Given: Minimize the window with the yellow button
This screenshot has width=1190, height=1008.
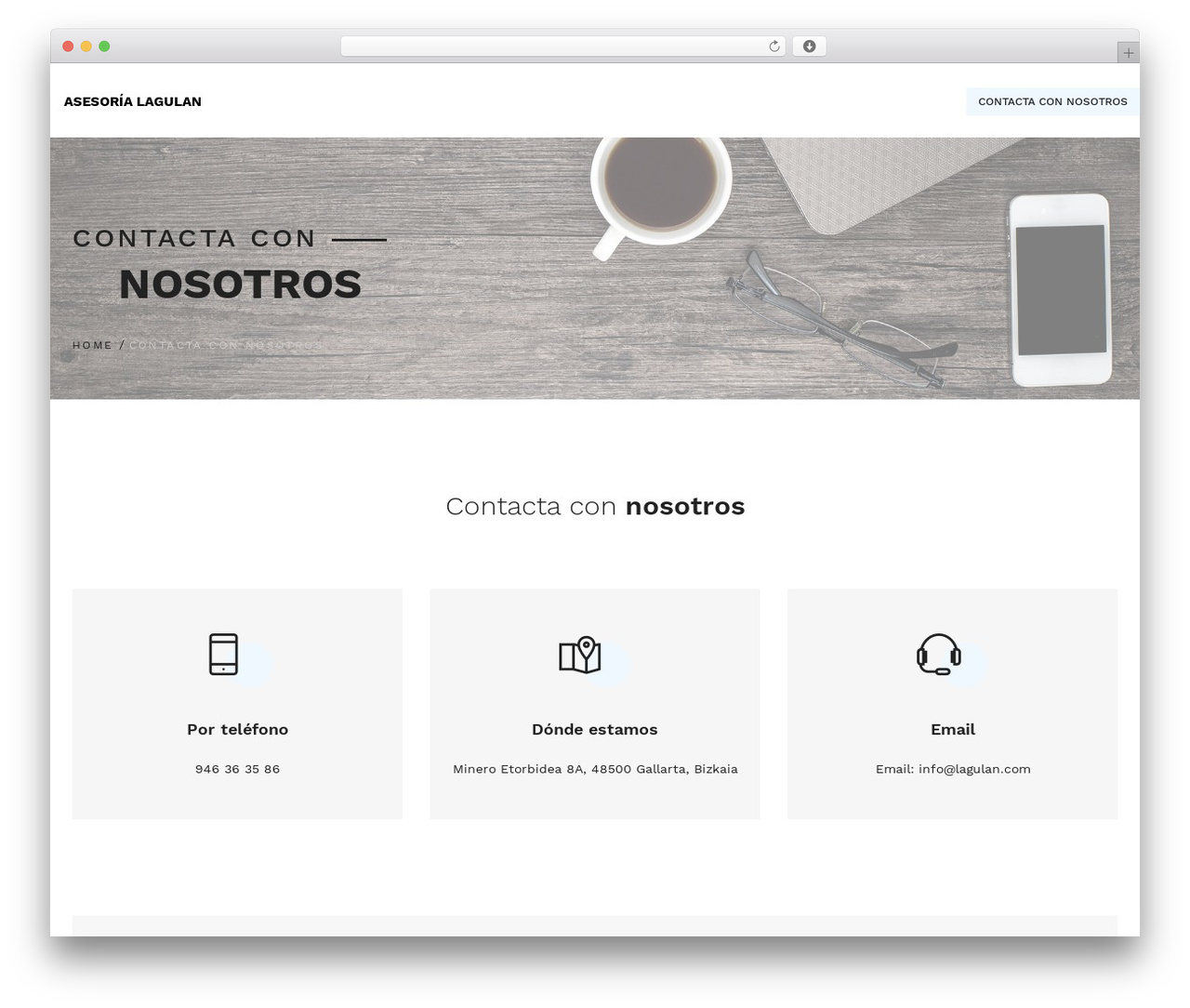Looking at the screenshot, I should click(86, 46).
